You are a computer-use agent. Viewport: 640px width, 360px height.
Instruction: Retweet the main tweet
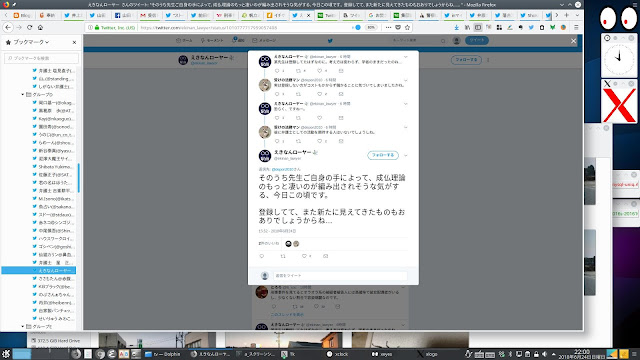[x=283, y=256]
